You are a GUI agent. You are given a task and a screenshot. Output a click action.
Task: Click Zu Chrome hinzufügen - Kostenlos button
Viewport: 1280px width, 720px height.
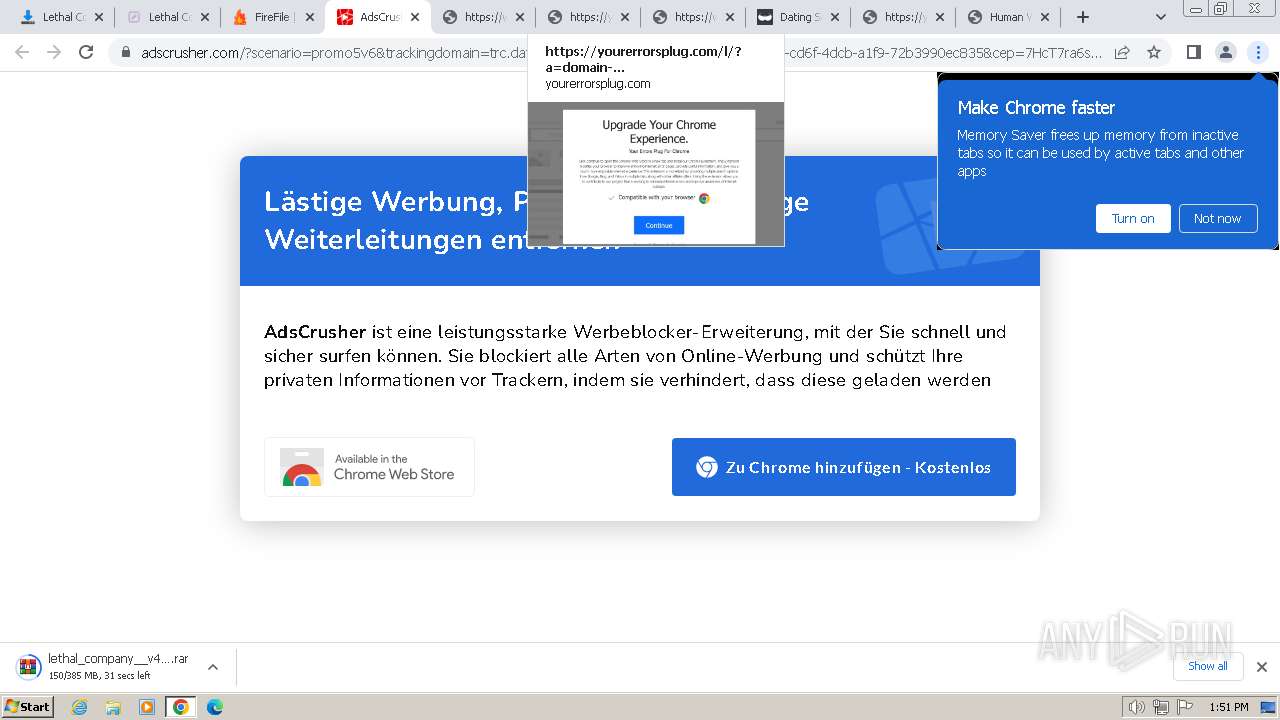click(844, 467)
